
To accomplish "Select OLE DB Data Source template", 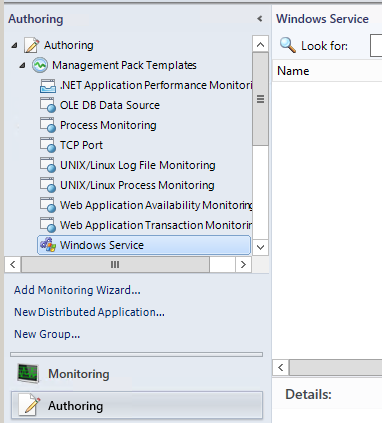I will 110,105.
